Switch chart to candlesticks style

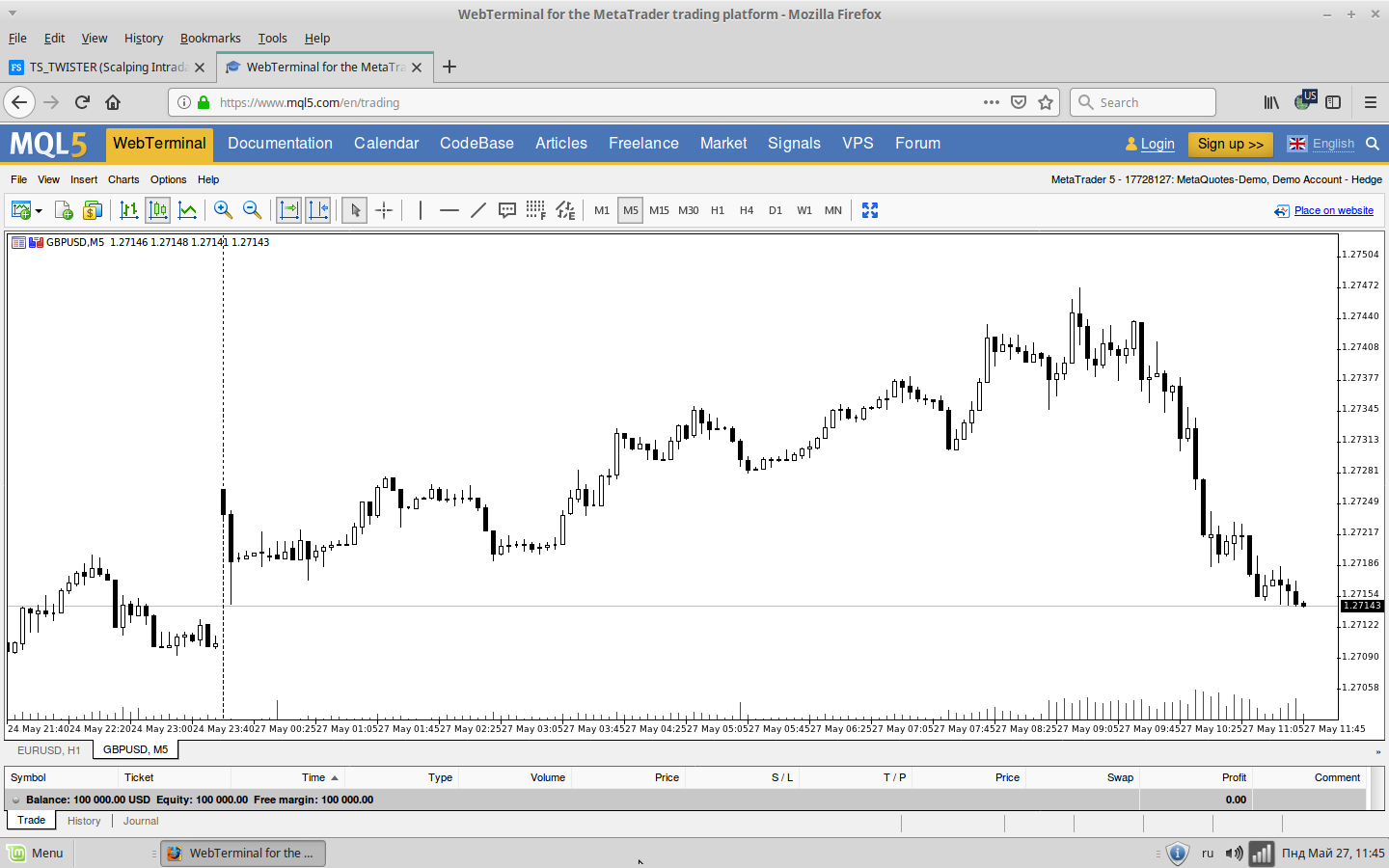(158, 210)
